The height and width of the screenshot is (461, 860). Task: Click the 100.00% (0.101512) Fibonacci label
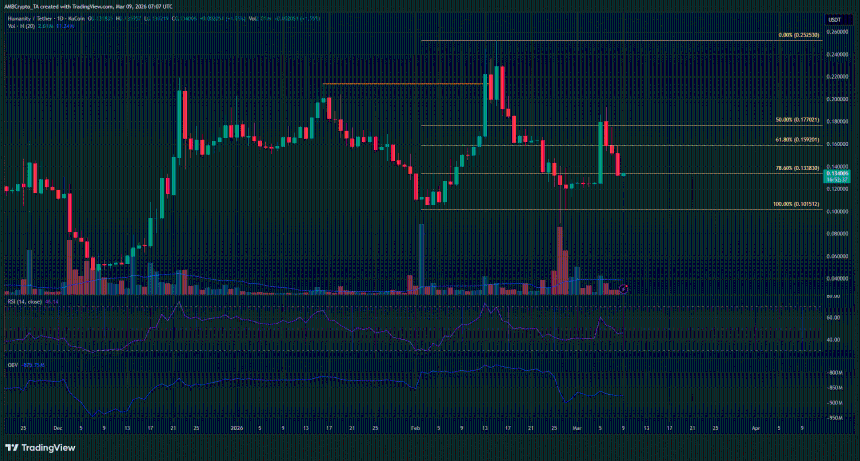796,204
